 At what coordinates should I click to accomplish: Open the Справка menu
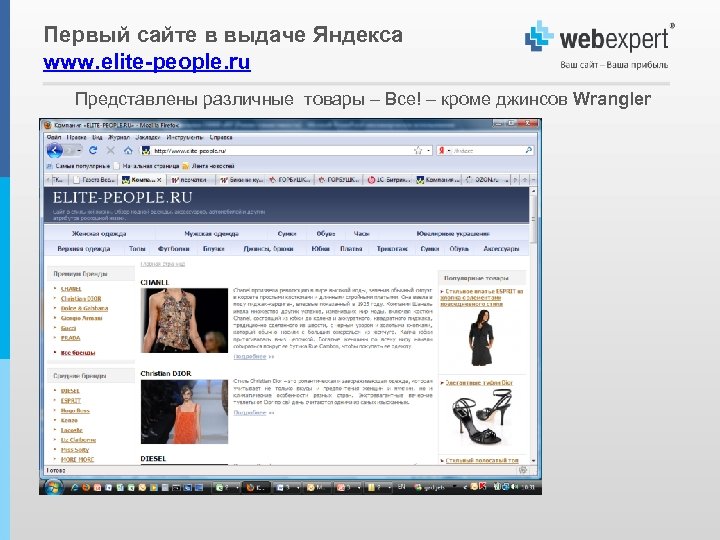coord(221,137)
